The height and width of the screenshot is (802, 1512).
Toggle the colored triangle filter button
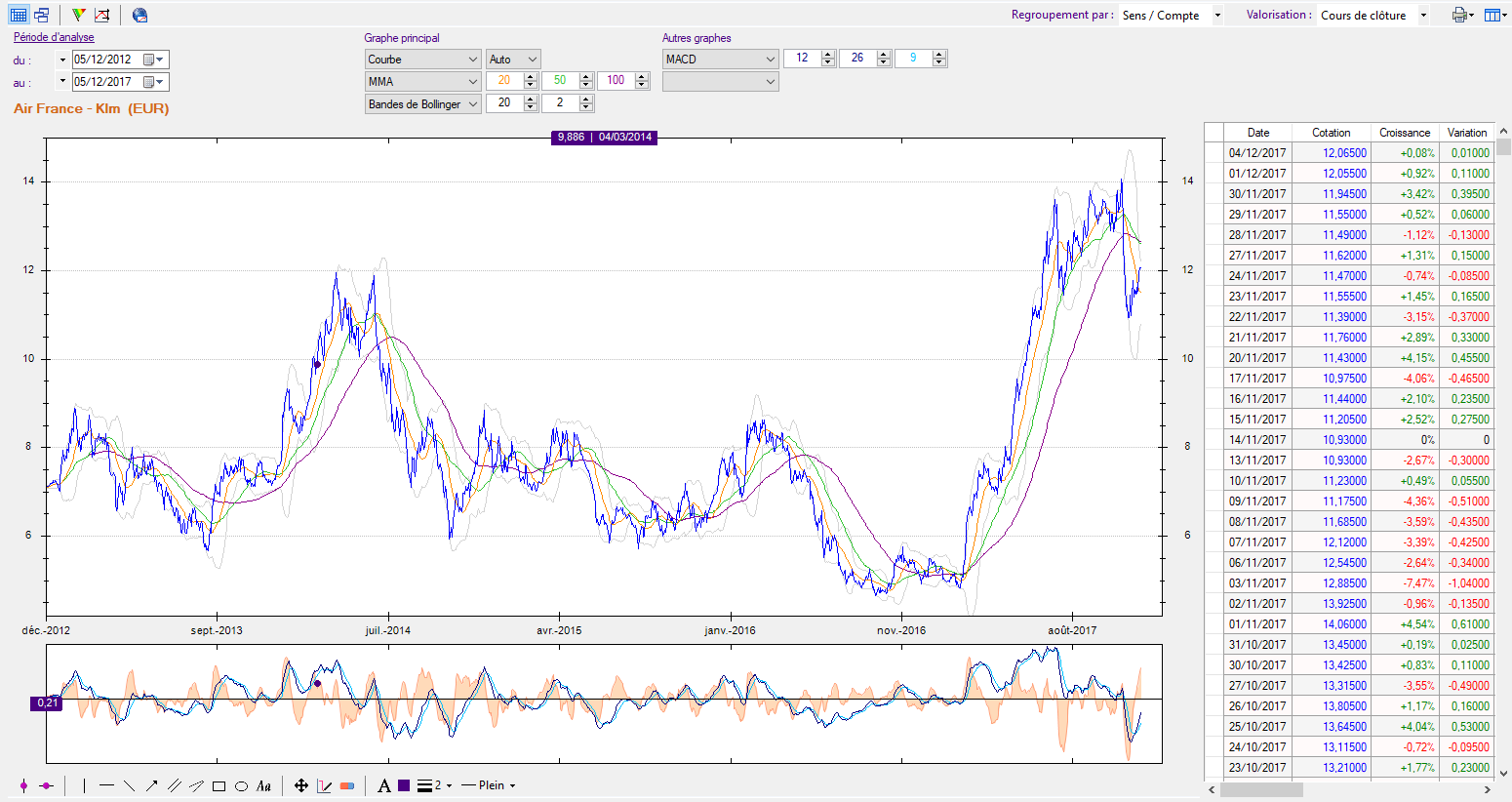78,15
